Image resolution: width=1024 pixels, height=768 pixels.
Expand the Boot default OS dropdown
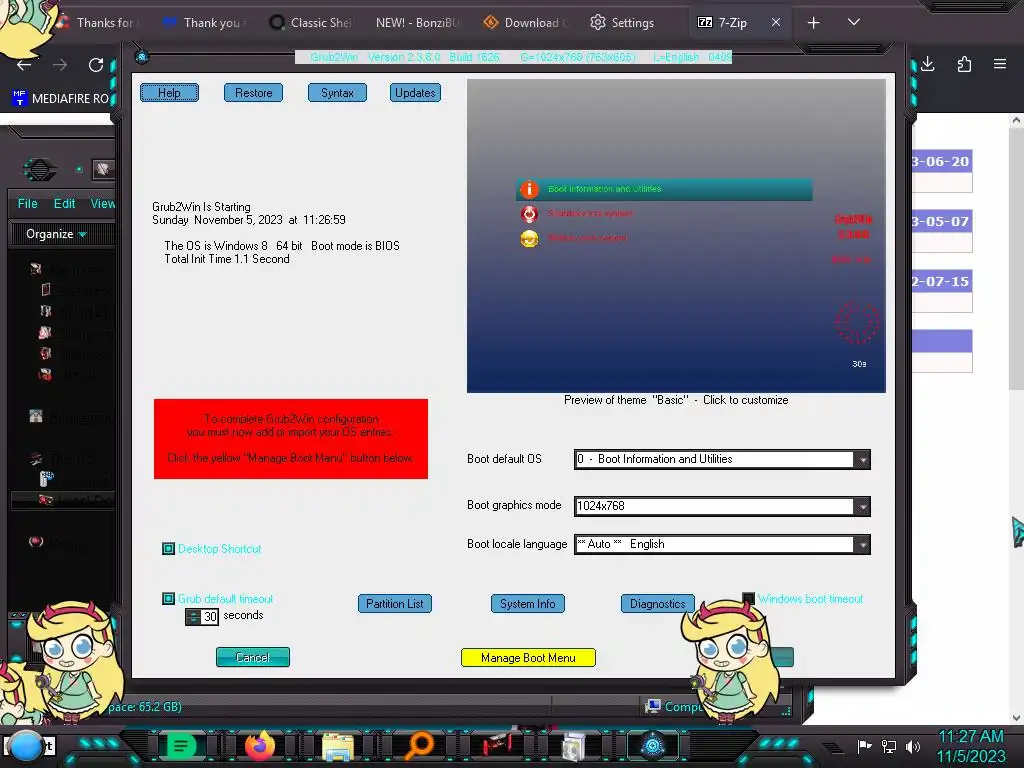(862, 459)
